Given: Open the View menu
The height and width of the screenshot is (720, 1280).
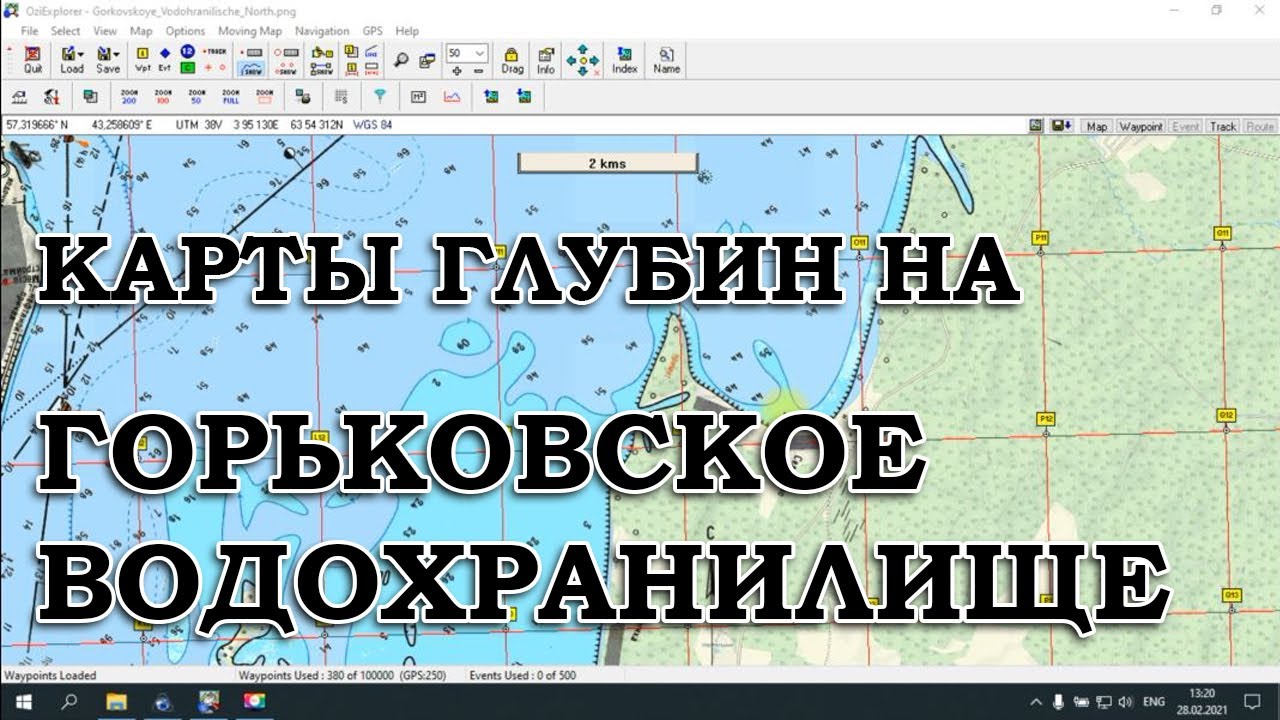Looking at the screenshot, I should [105, 31].
